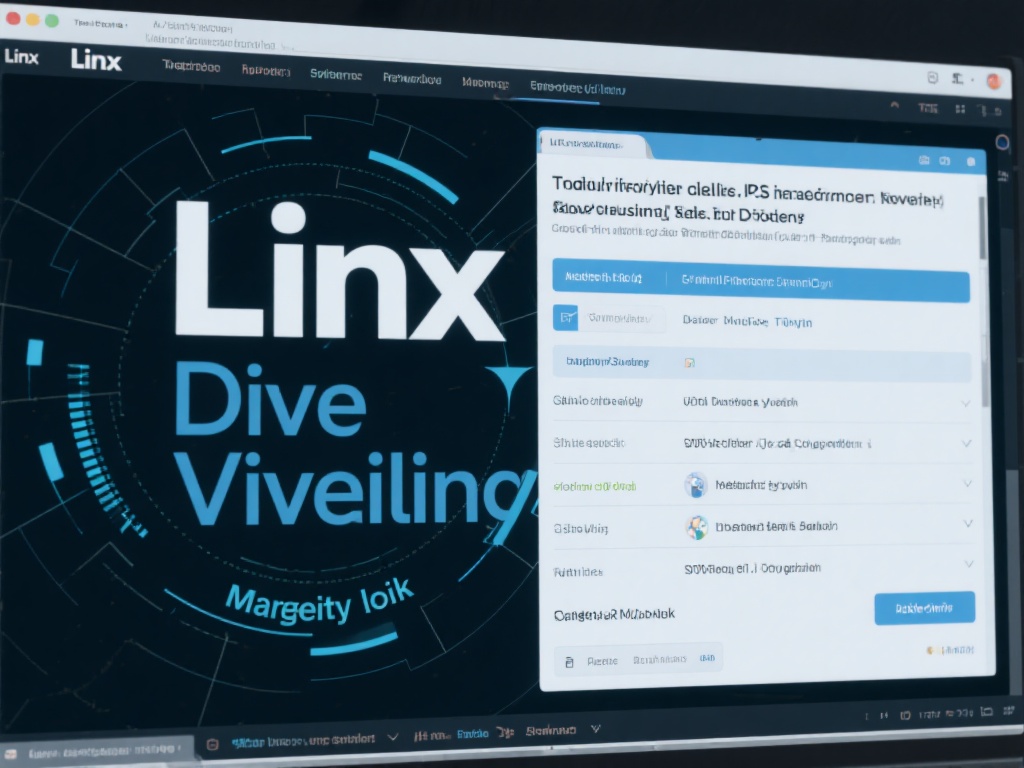Click the small yellow icon in the light-blue highlighted row
Viewport: 1024px width, 768px height.
689,362
